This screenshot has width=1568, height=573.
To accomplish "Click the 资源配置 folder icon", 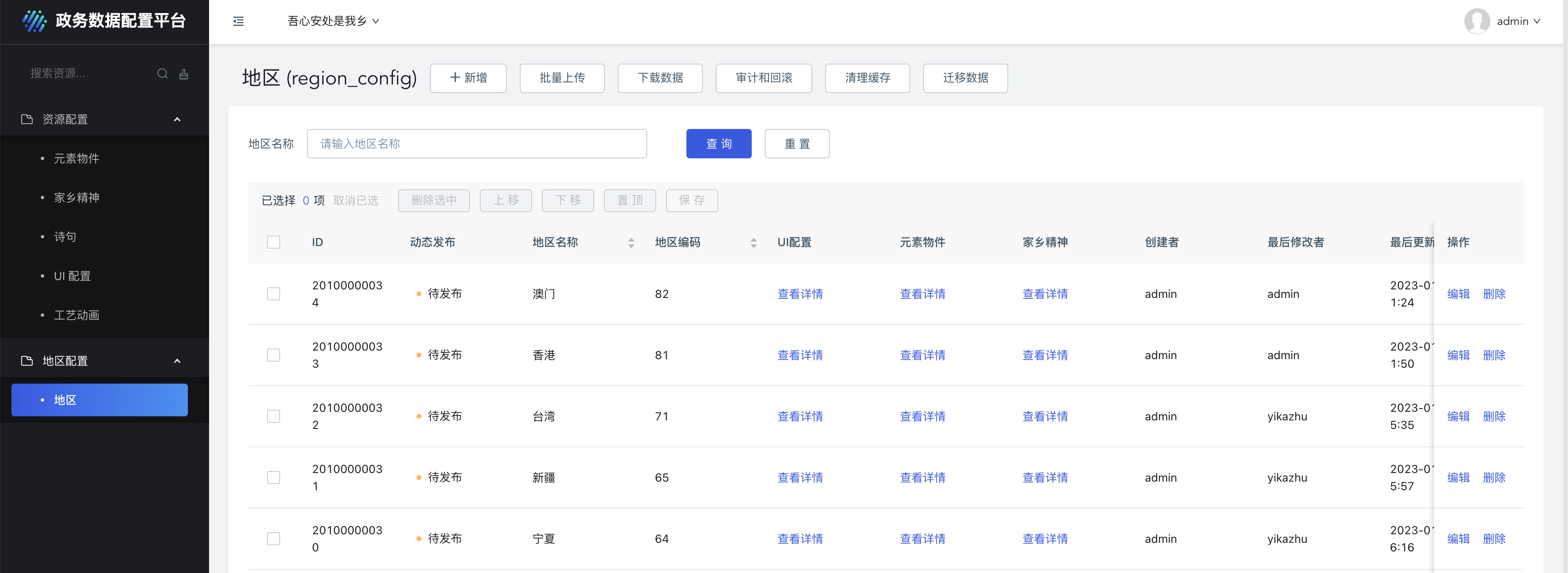I will tap(27, 119).
